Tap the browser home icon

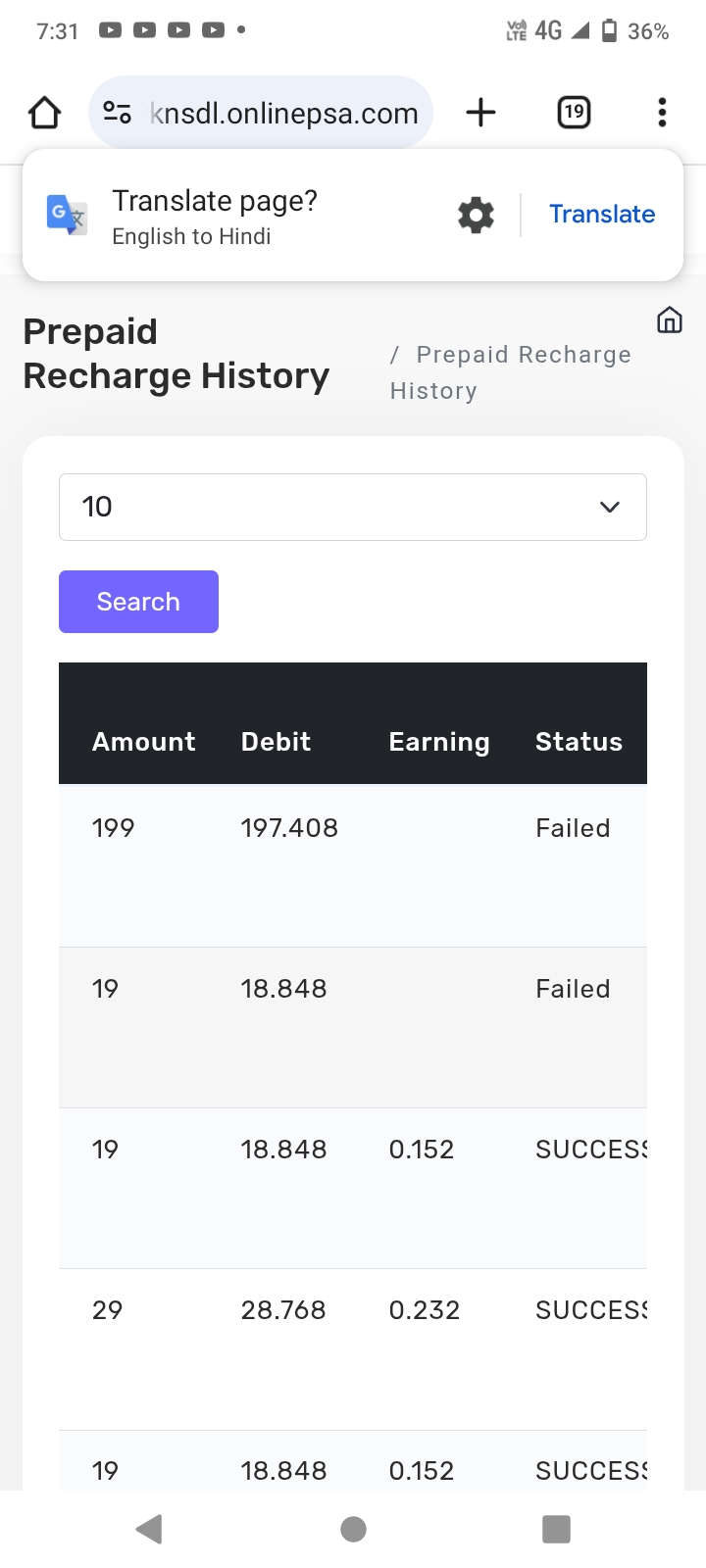point(45,113)
